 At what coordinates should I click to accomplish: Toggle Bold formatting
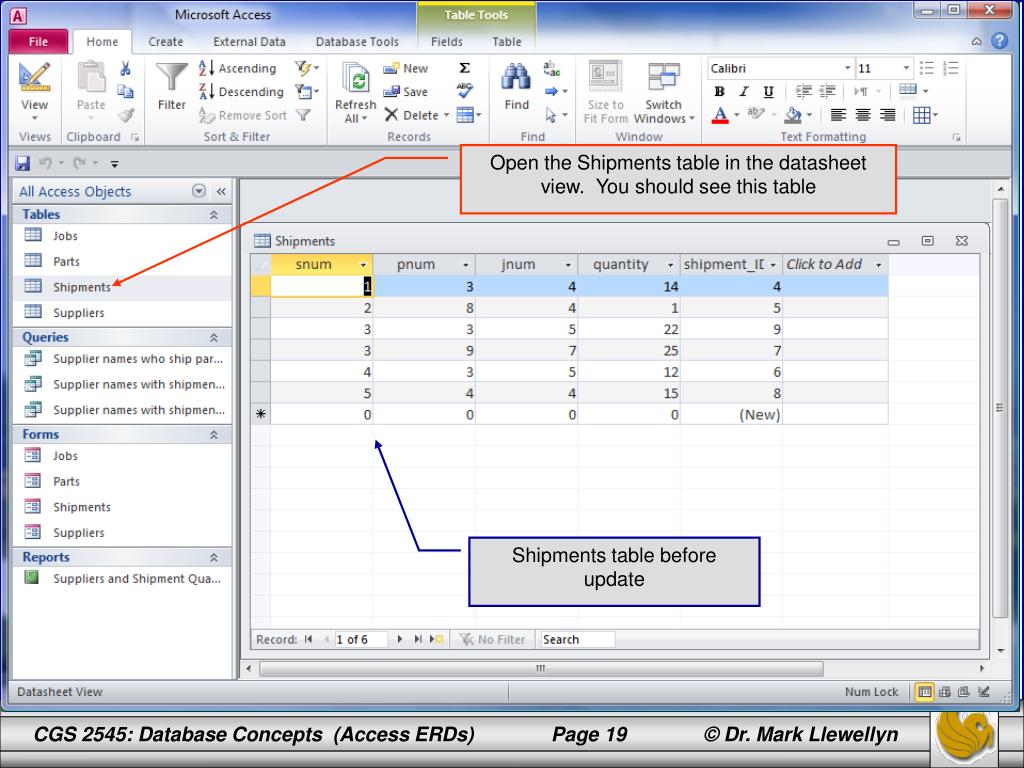(720, 91)
